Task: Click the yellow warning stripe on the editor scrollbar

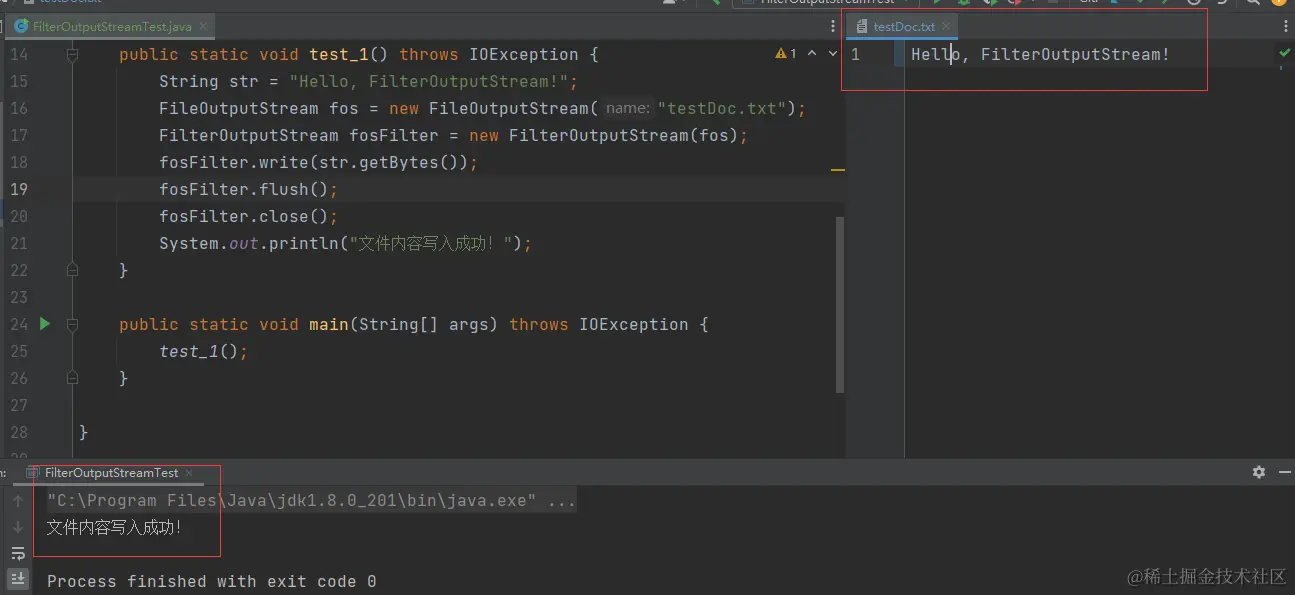Action: 838,170
